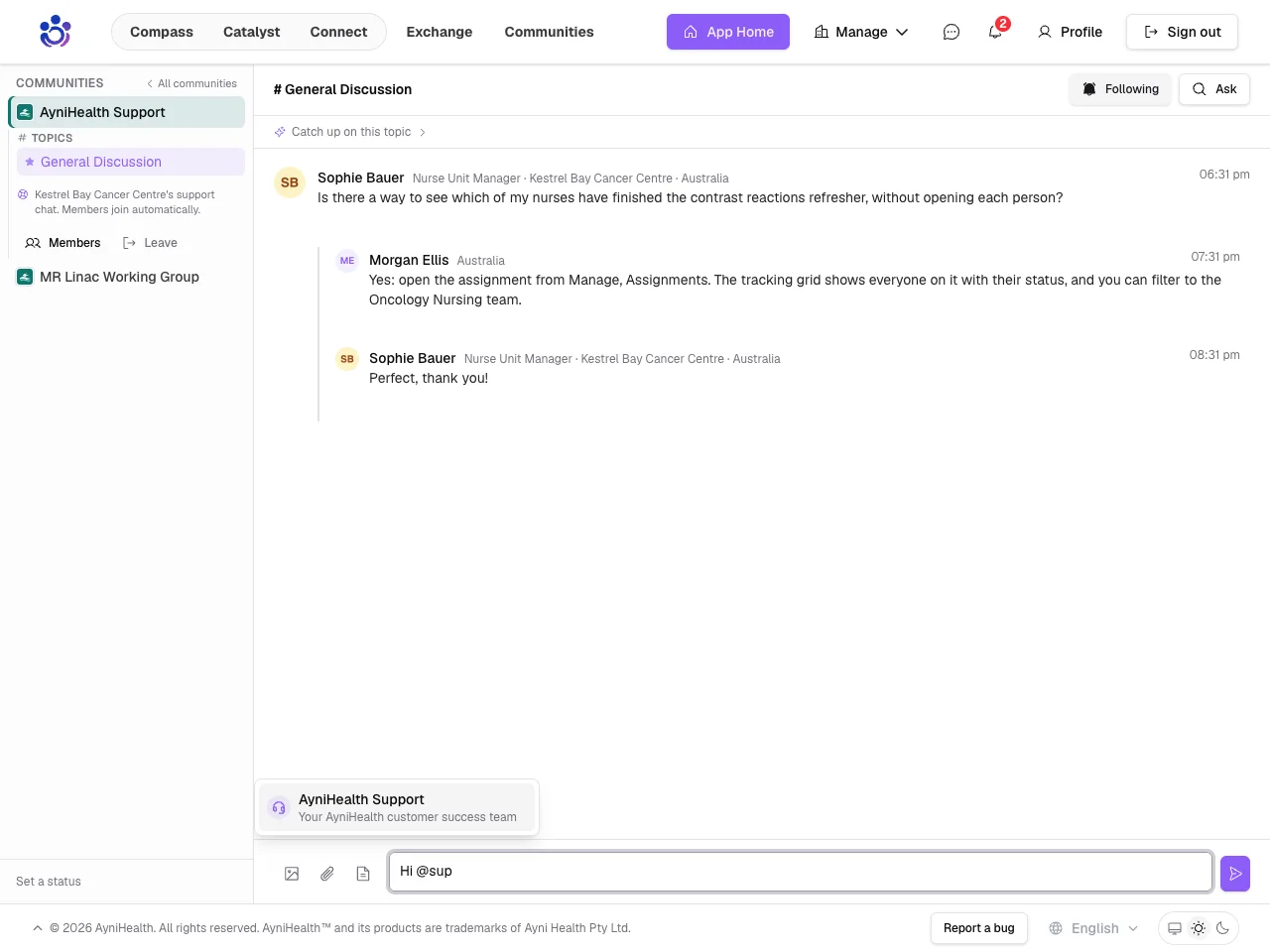
Task: Click the 07:31 pm reply timestamp
Action: point(1215,257)
